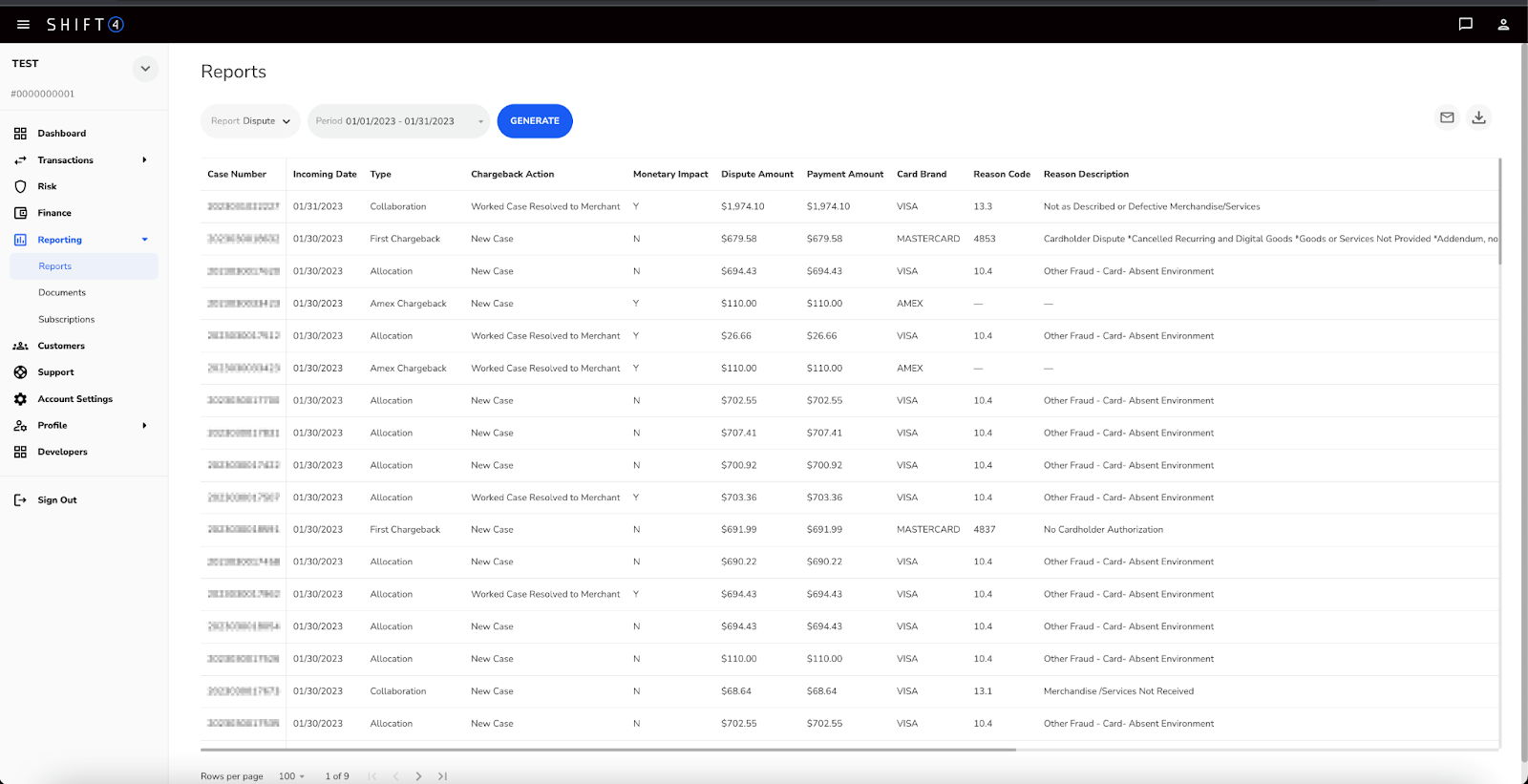The image size is (1528, 784).
Task: Download the report with download icon
Action: [x=1478, y=117]
